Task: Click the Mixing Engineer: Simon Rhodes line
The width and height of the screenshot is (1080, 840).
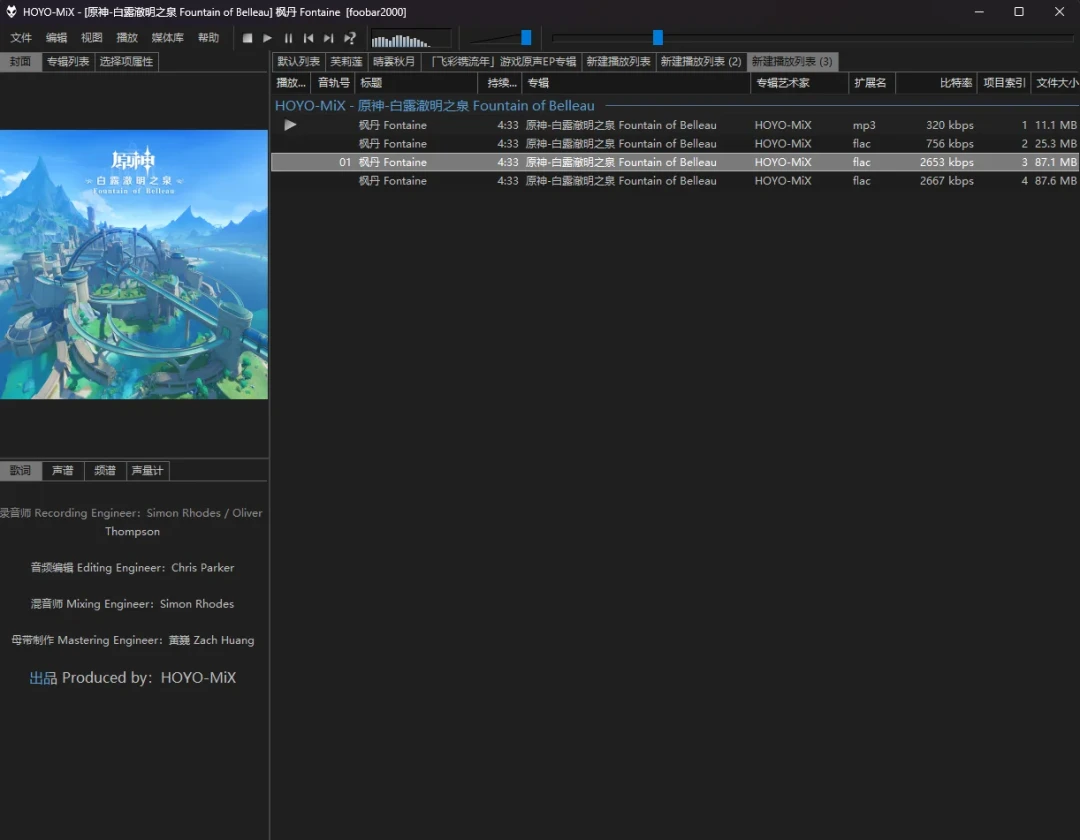Action: coord(132,604)
